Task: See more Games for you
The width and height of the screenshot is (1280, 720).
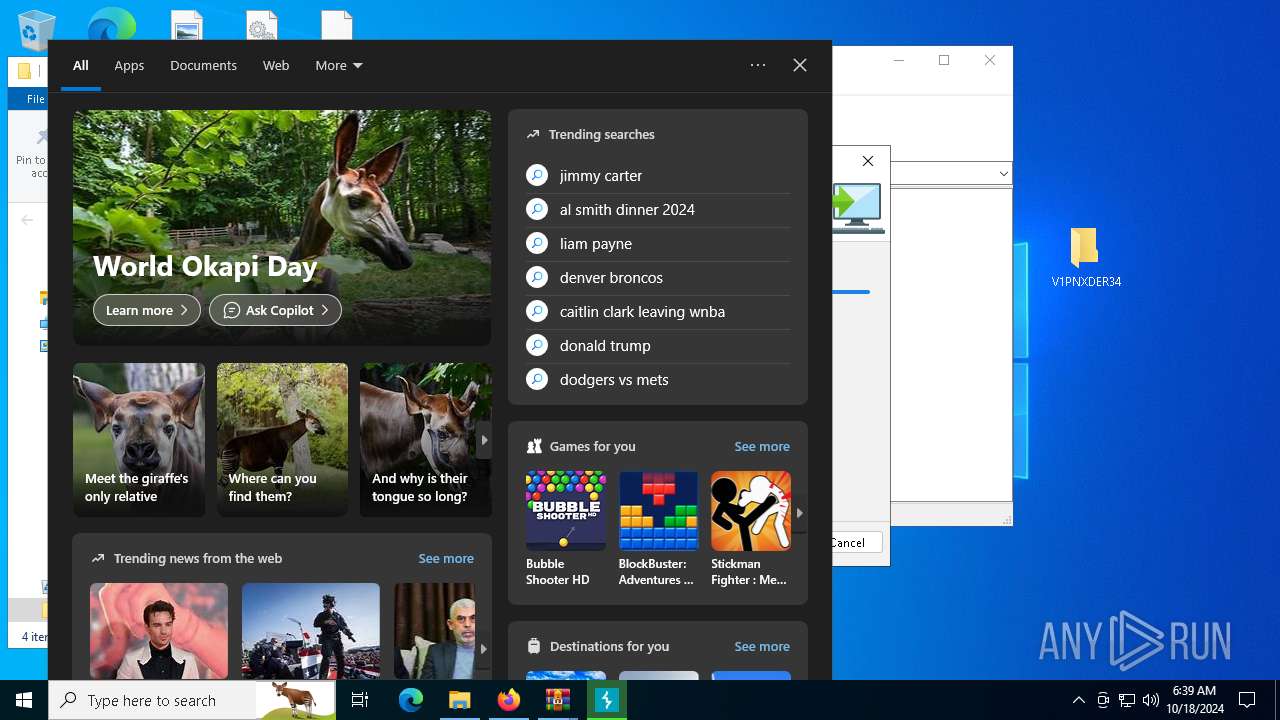Action: [762, 446]
